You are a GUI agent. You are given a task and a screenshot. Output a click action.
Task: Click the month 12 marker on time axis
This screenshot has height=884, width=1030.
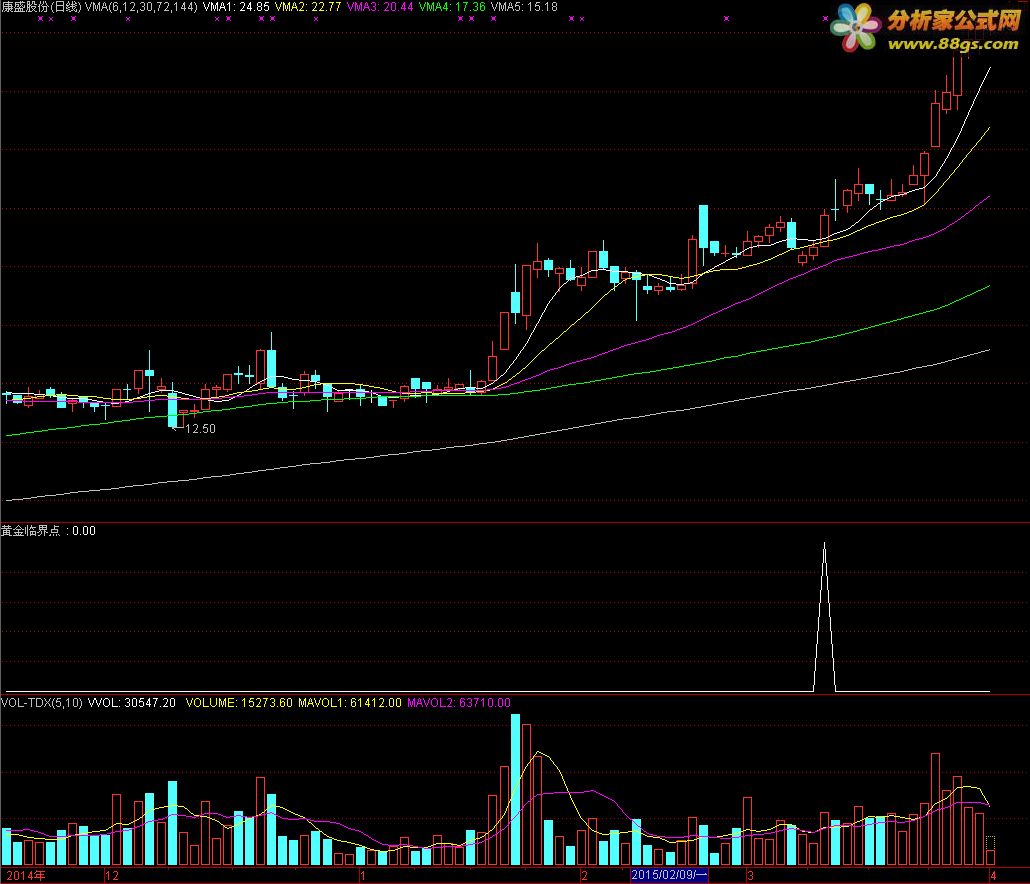click(x=112, y=875)
